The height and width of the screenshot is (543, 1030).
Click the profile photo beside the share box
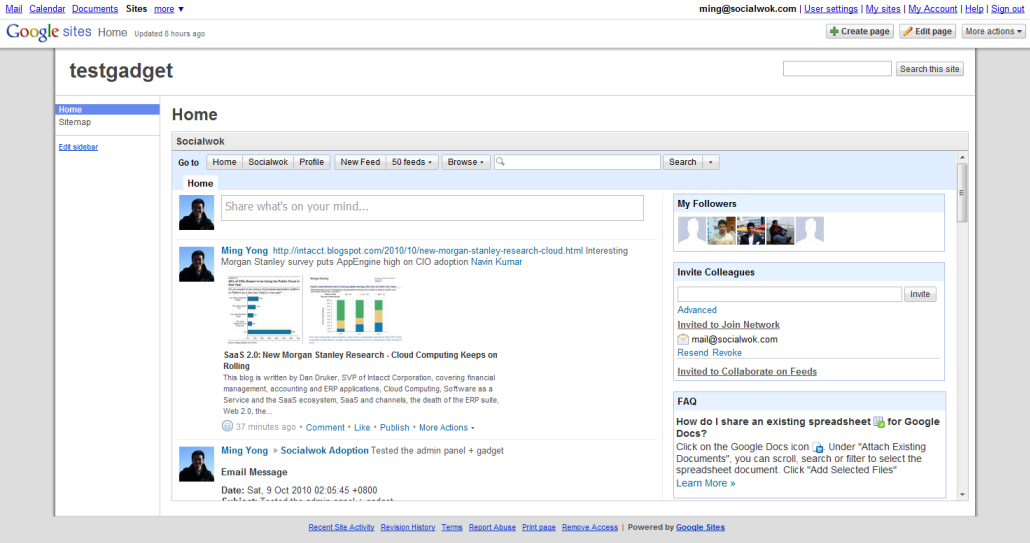[196, 212]
